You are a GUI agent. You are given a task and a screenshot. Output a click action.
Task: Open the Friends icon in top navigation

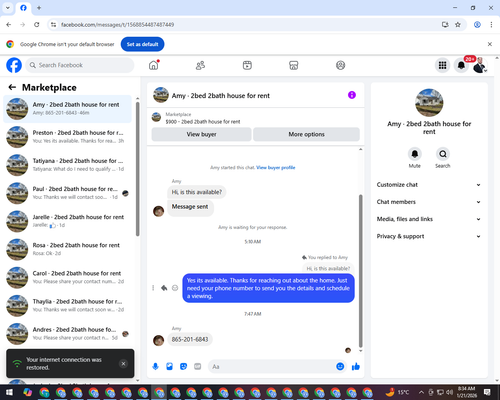point(200,65)
